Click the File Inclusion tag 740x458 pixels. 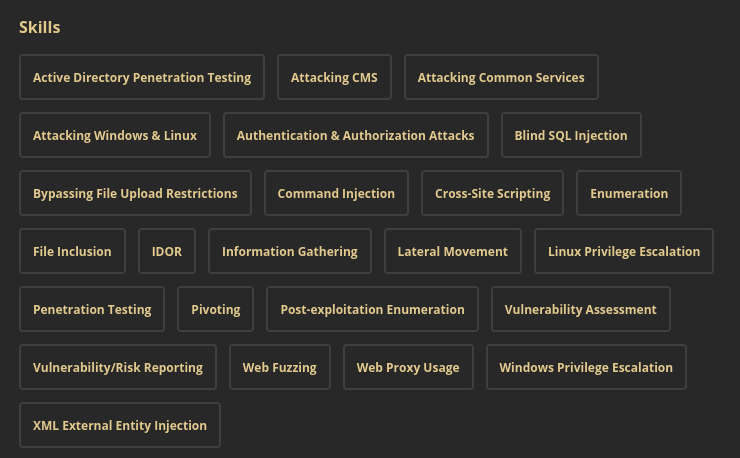(72, 251)
